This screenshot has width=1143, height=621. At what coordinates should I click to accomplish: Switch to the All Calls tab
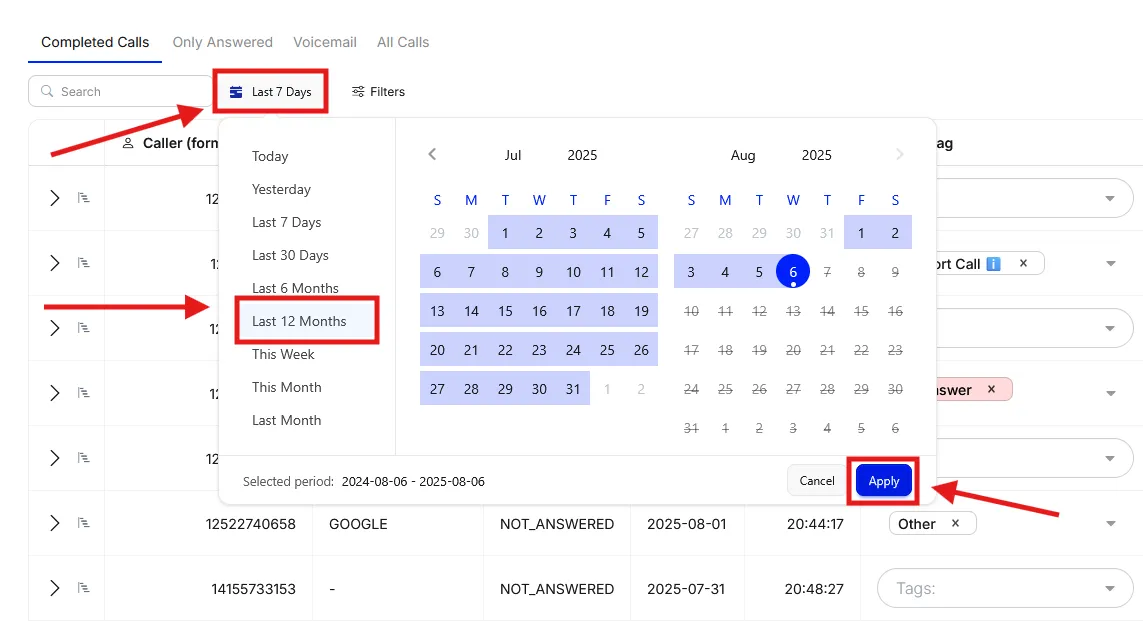coord(403,42)
